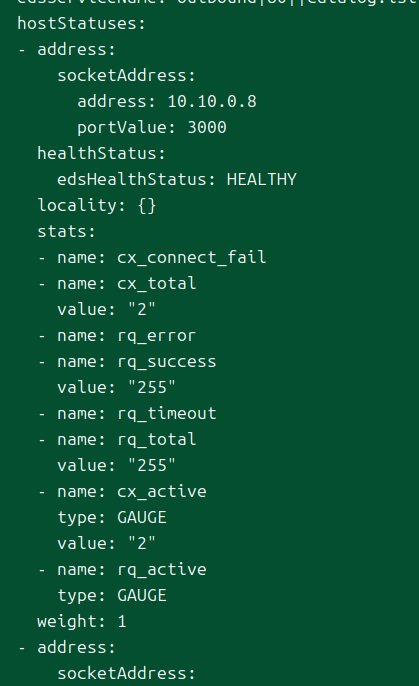Click the cx_total stat name
419x686 pixels.
click(x=157, y=284)
